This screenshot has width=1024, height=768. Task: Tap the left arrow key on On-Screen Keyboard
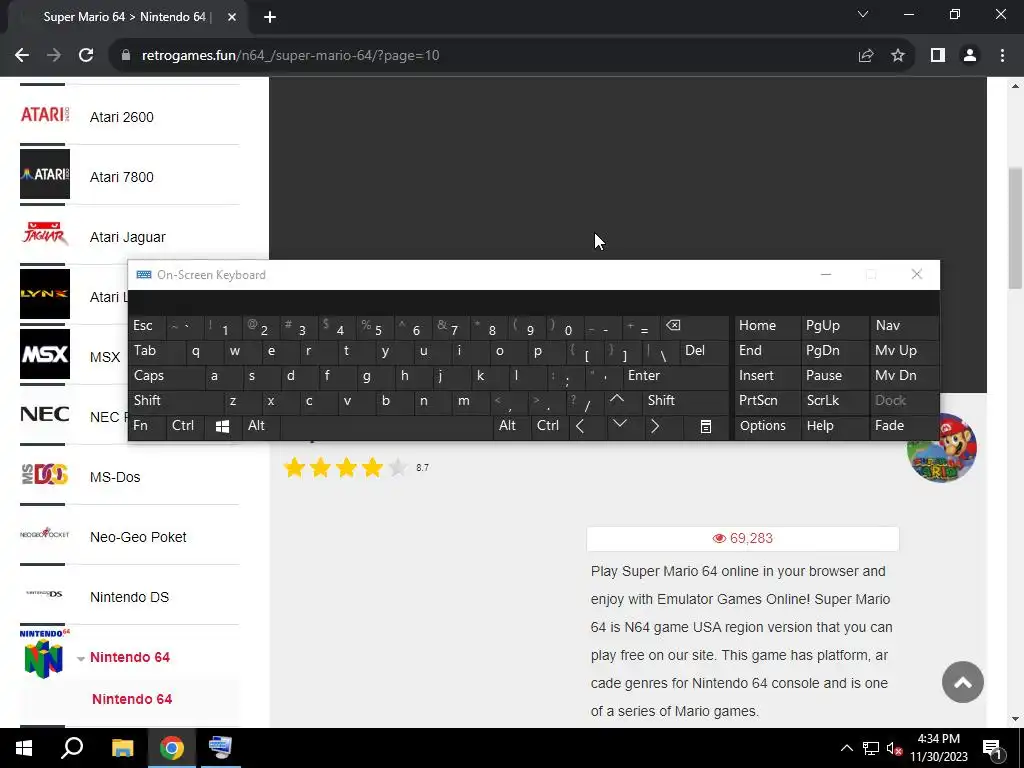click(581, 426)
